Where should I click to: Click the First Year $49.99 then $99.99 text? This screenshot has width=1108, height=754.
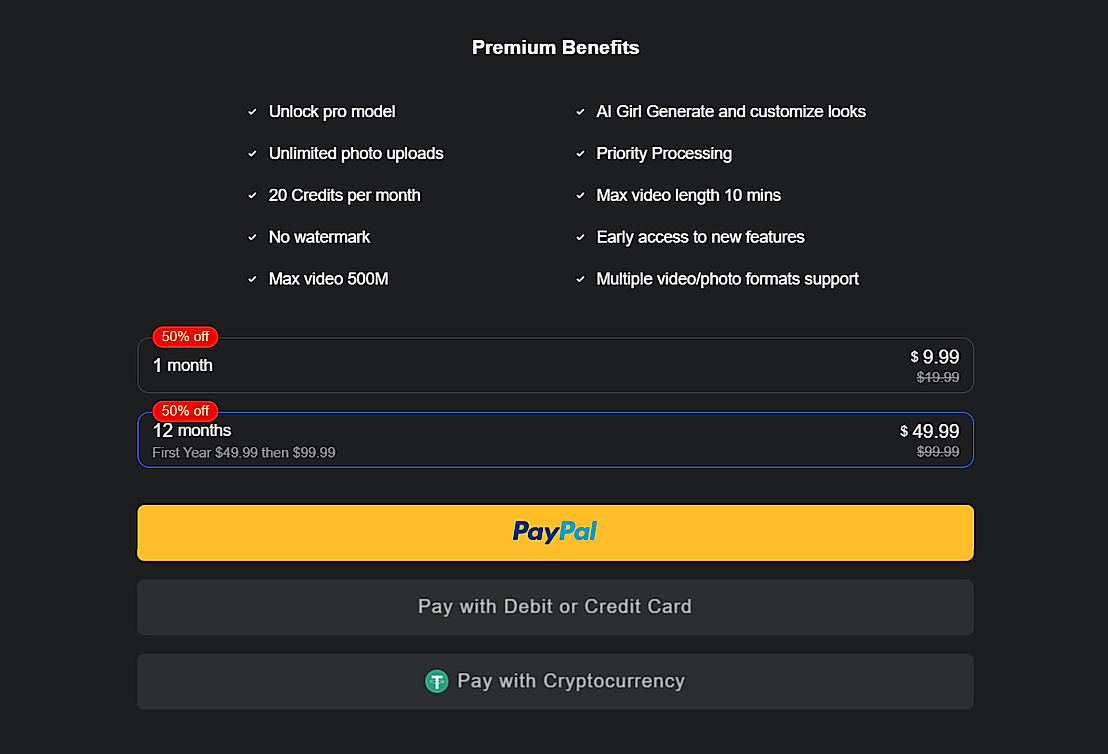click(243, 452)
